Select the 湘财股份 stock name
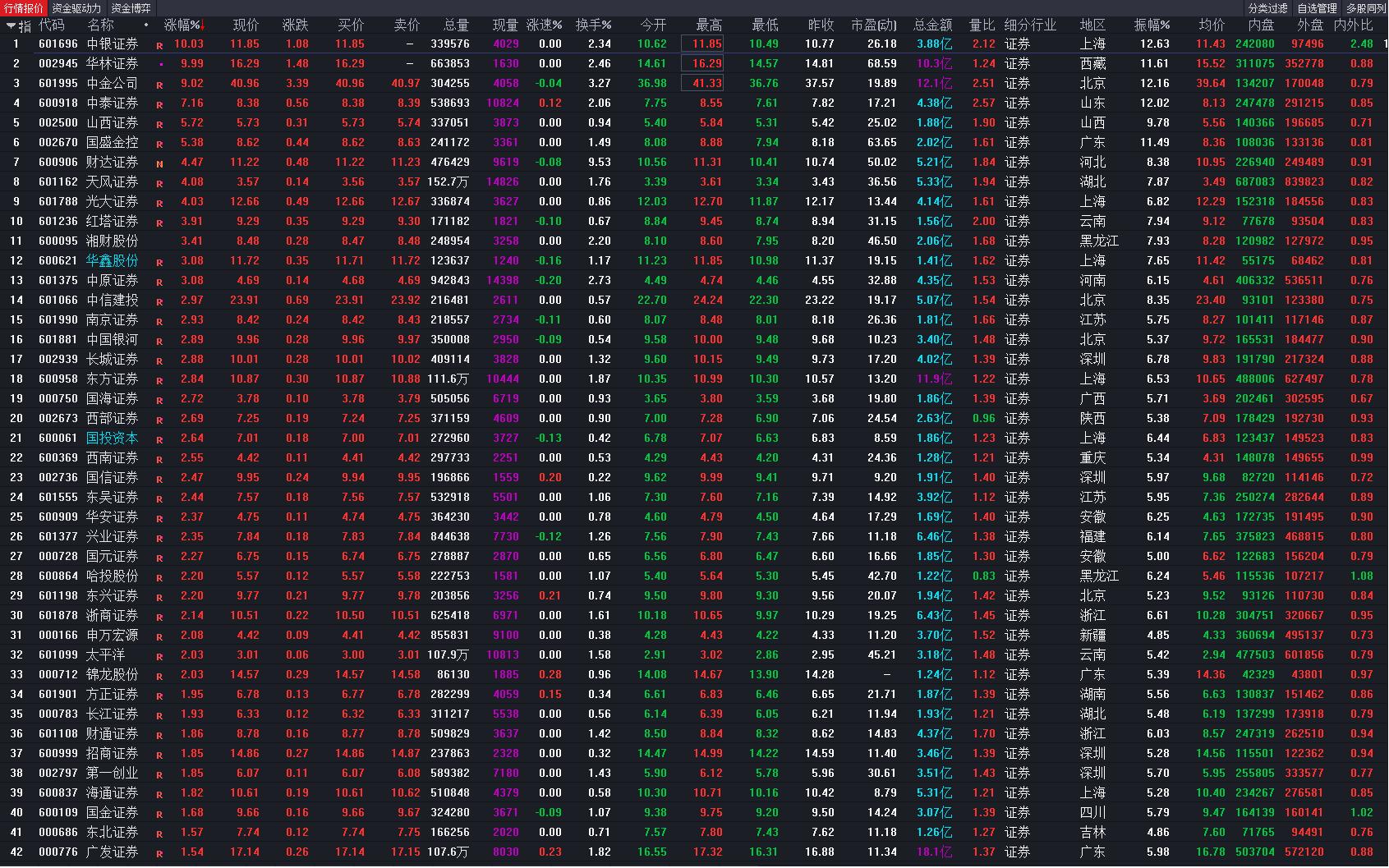 pos(113,241)
